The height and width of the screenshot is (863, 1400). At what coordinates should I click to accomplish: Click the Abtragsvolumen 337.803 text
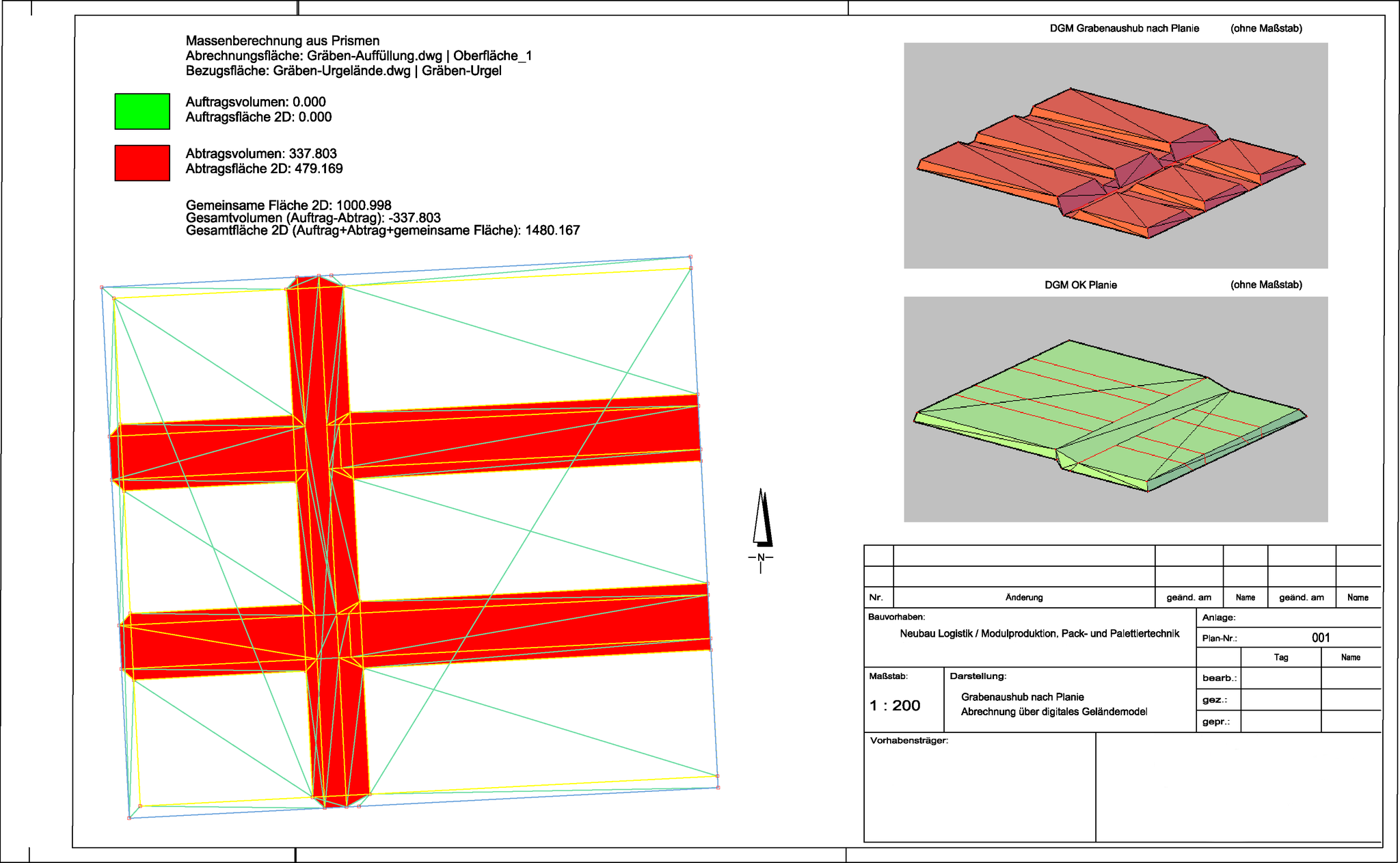[x=261, y=154]
